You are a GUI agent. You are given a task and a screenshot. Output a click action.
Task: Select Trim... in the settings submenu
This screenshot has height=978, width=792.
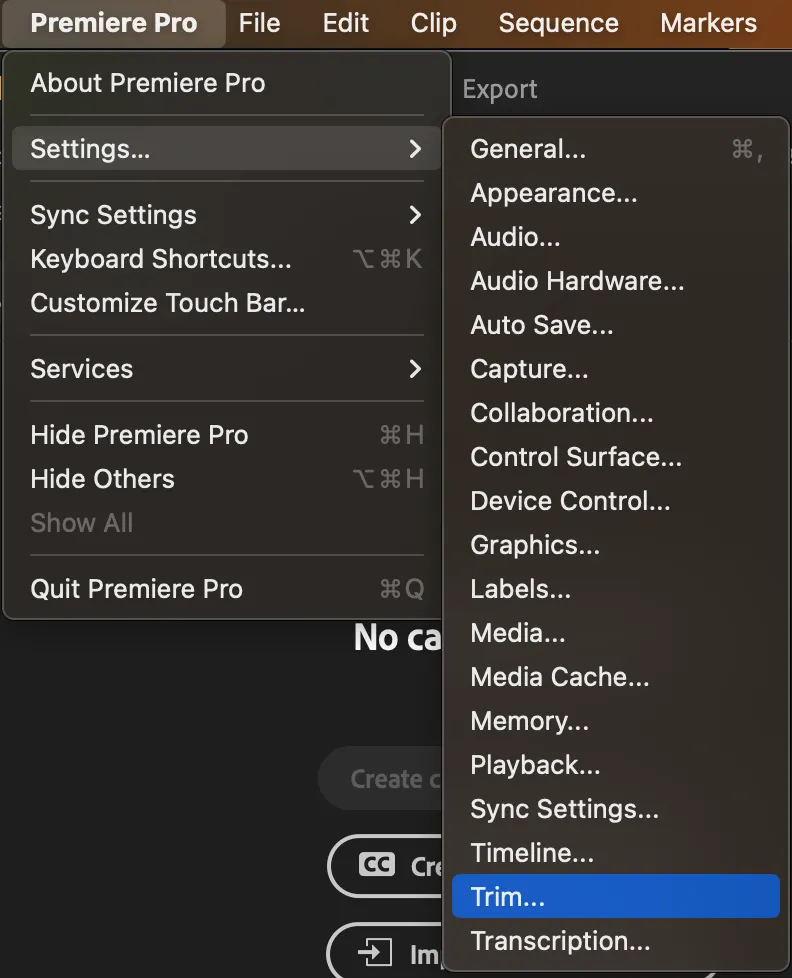tap(616, 896)
